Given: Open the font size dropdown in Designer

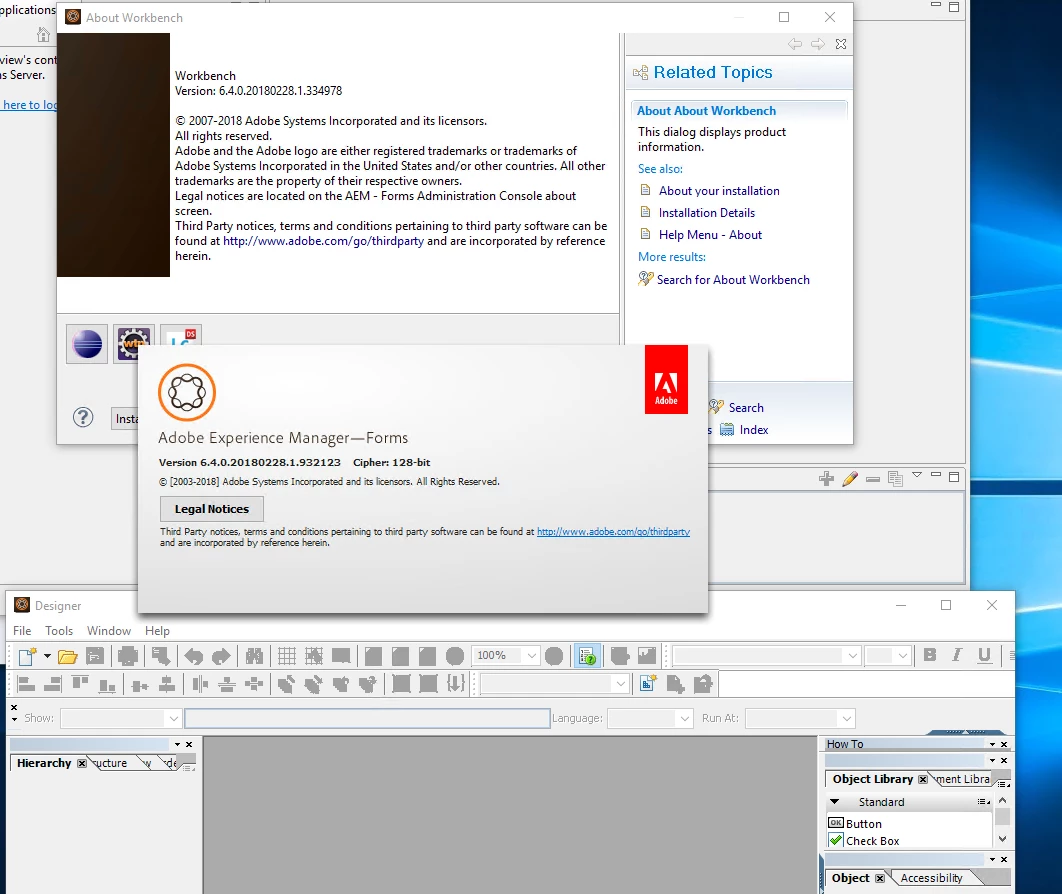Looking at the screenshot, I should pyautogui.click(x=902, y=656).
